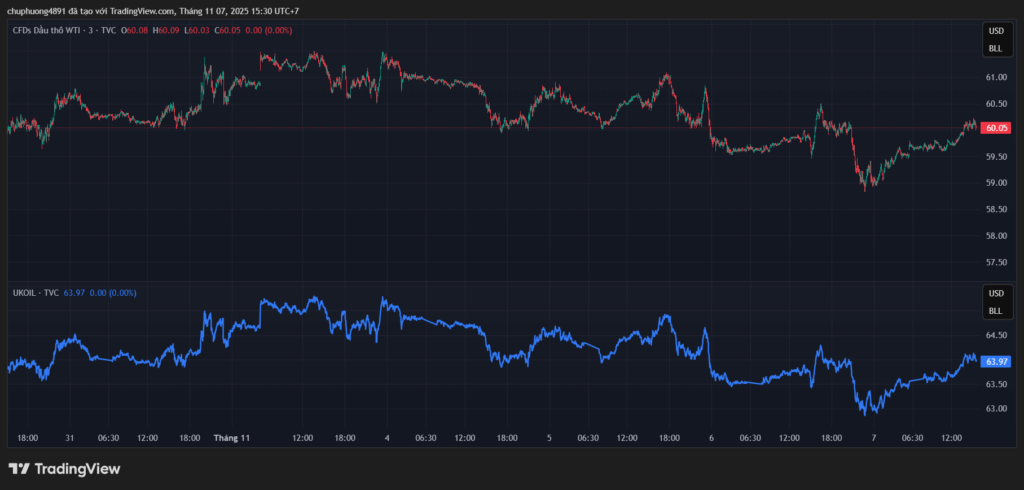1024x490 pixels.
Task: Click the blue 63.97 last price tag
Action: click(996, 362)
